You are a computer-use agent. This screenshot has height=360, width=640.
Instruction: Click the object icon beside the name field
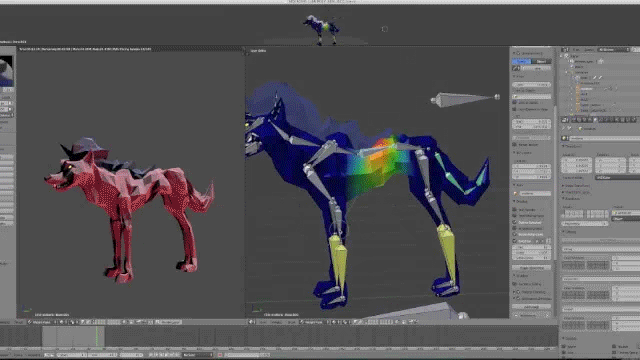[565, 138]
